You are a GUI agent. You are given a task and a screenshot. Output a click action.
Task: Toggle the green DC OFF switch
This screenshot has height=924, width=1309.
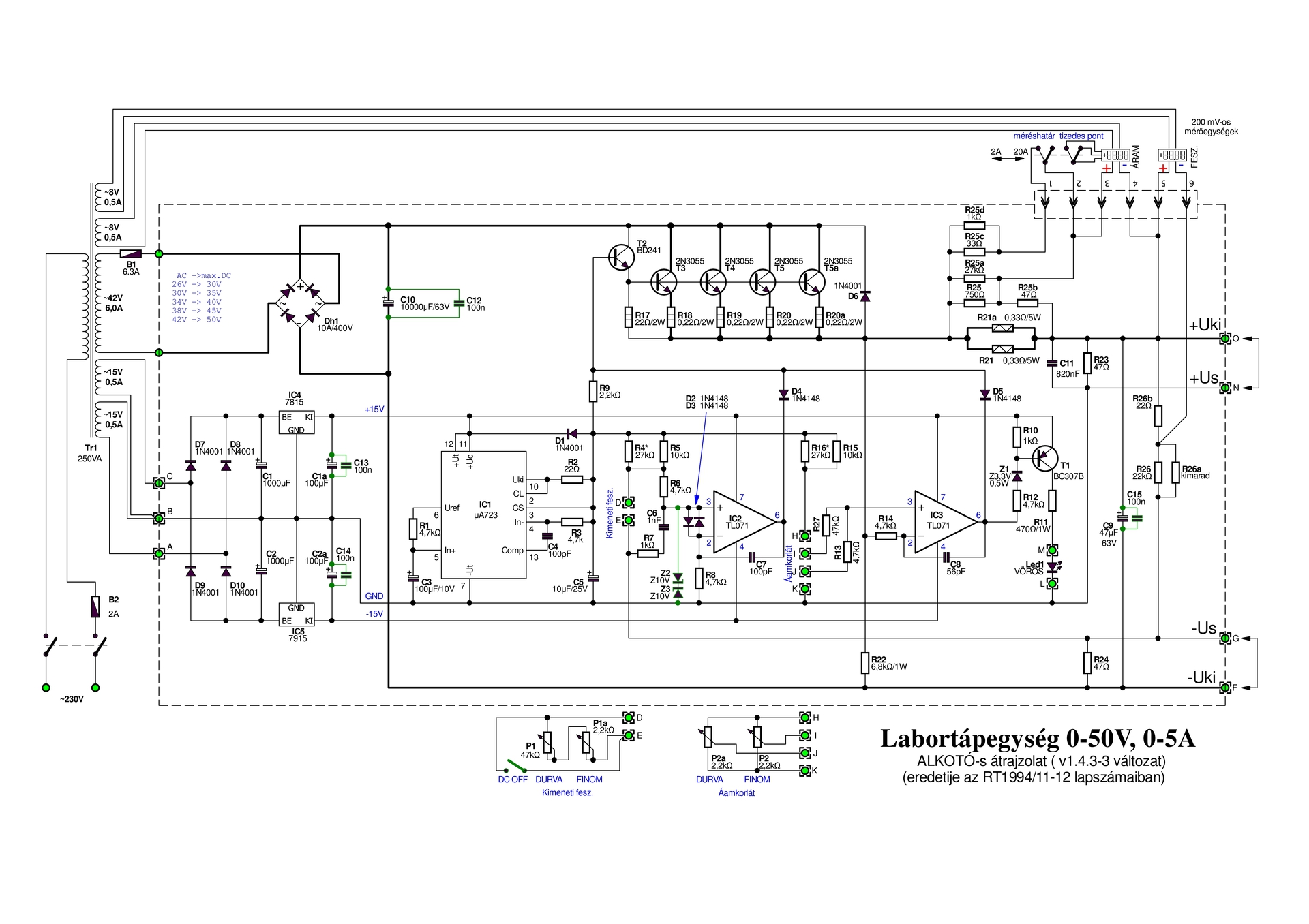(x=515, y=766)
